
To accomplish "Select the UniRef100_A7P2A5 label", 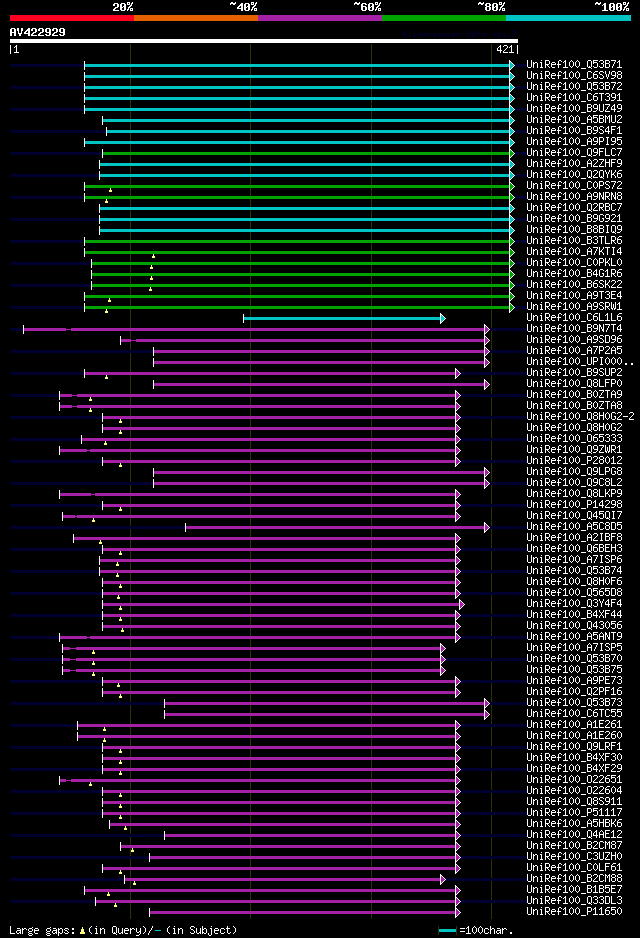I will [x=574, y=350].
